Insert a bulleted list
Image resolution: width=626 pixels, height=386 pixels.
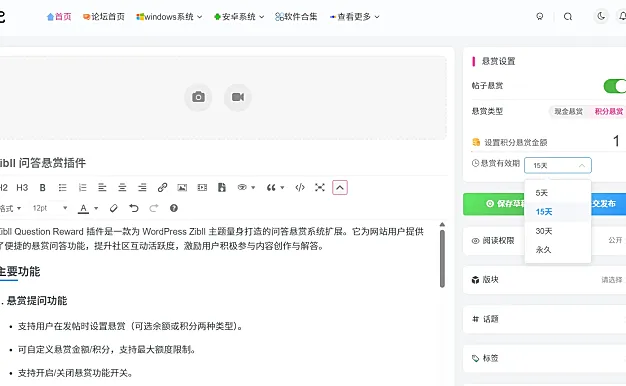(63, 188)
